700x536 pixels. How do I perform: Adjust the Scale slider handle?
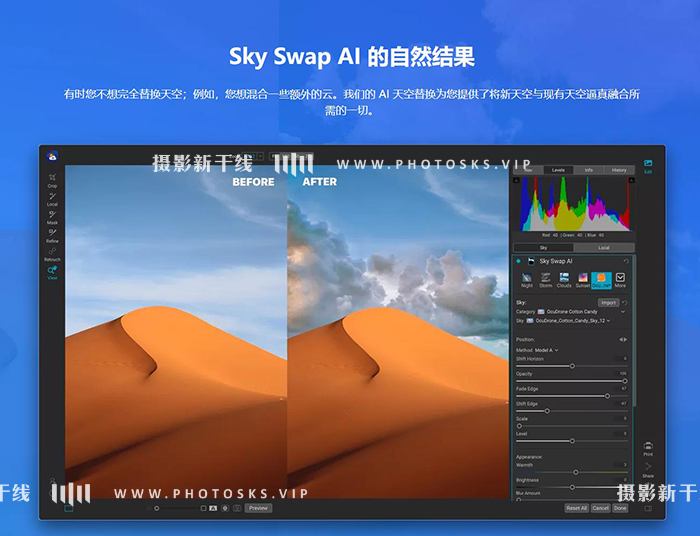click(x=519, y=426)
